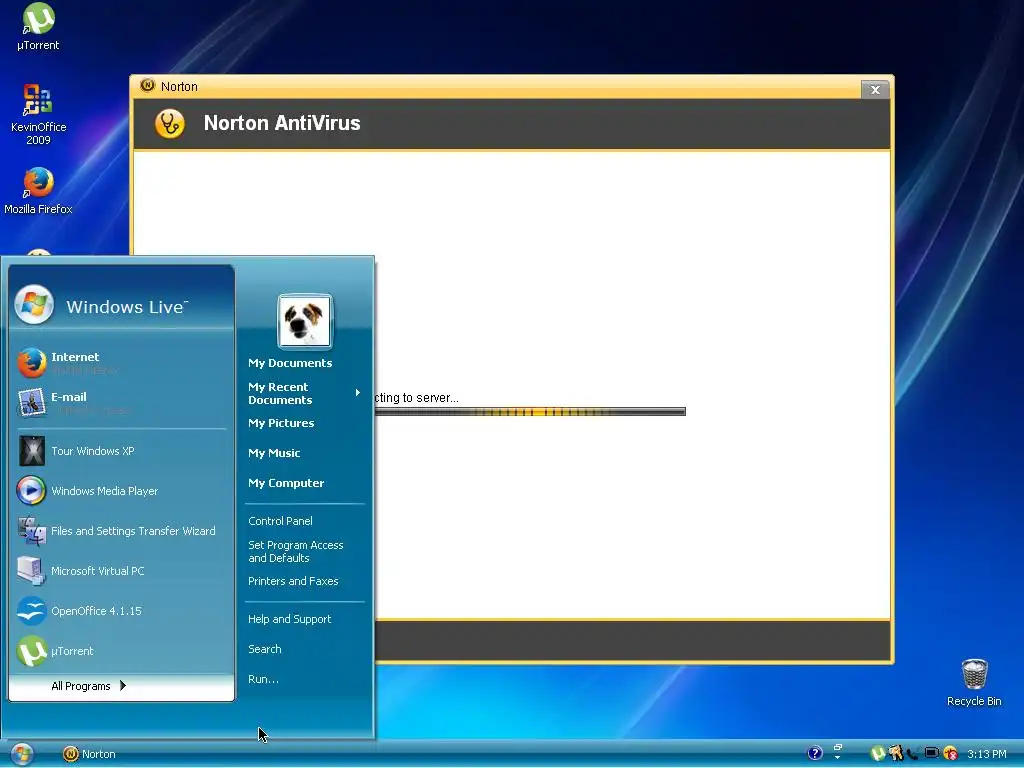1024x768 pixels.
Task: Click the Norton stethoscope logo icon
Action: pos(170,123)
